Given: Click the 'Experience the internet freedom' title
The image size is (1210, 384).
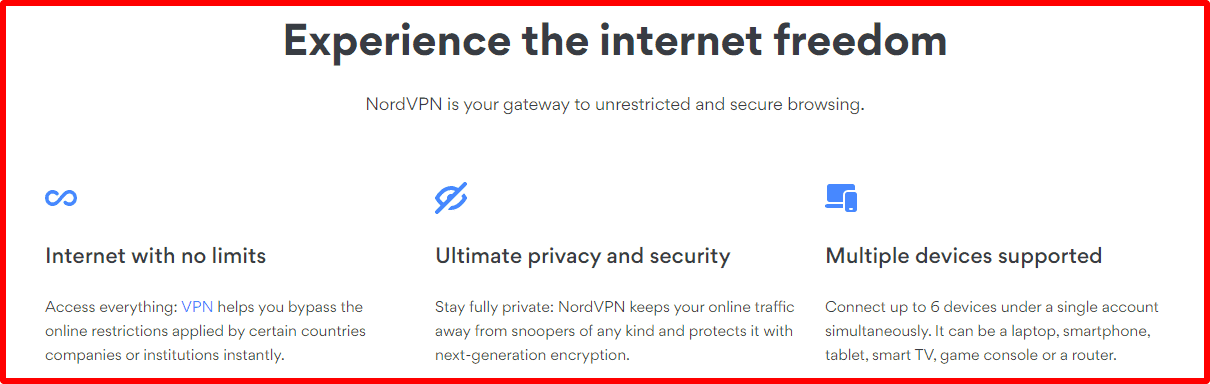Looking at the screenshot, I should click(615, 41).
